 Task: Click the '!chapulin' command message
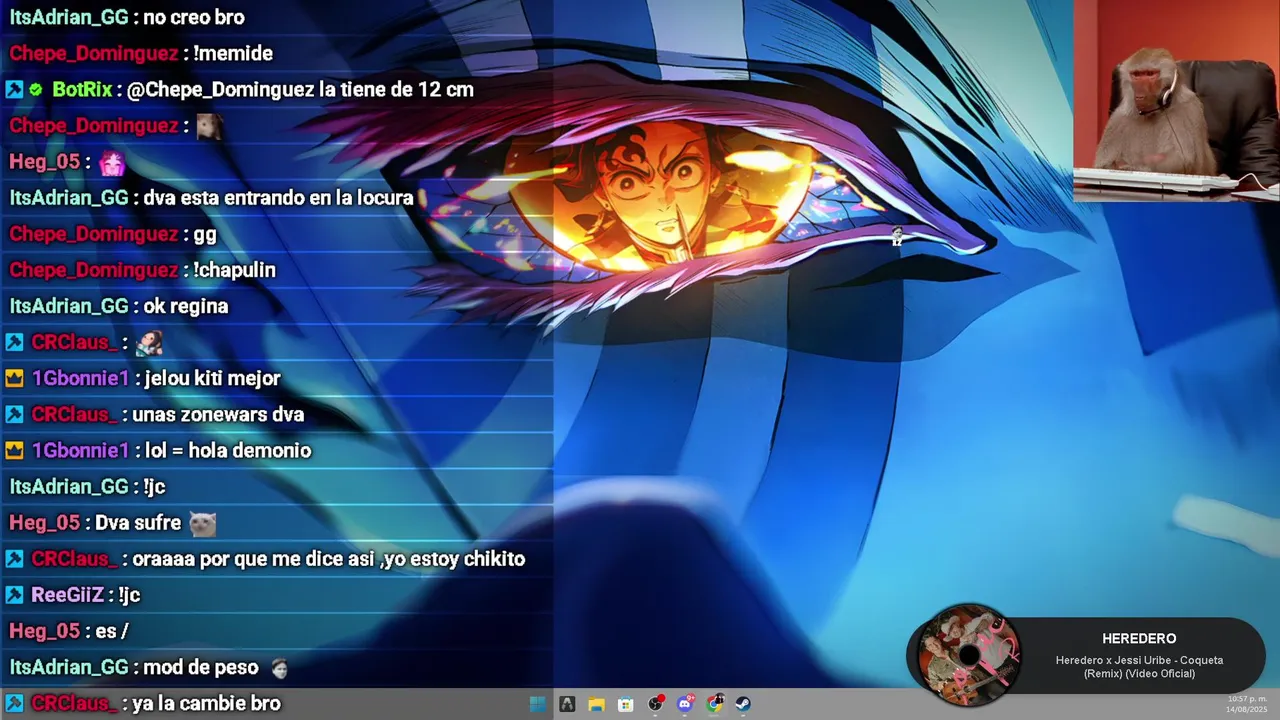coord(234,270)
